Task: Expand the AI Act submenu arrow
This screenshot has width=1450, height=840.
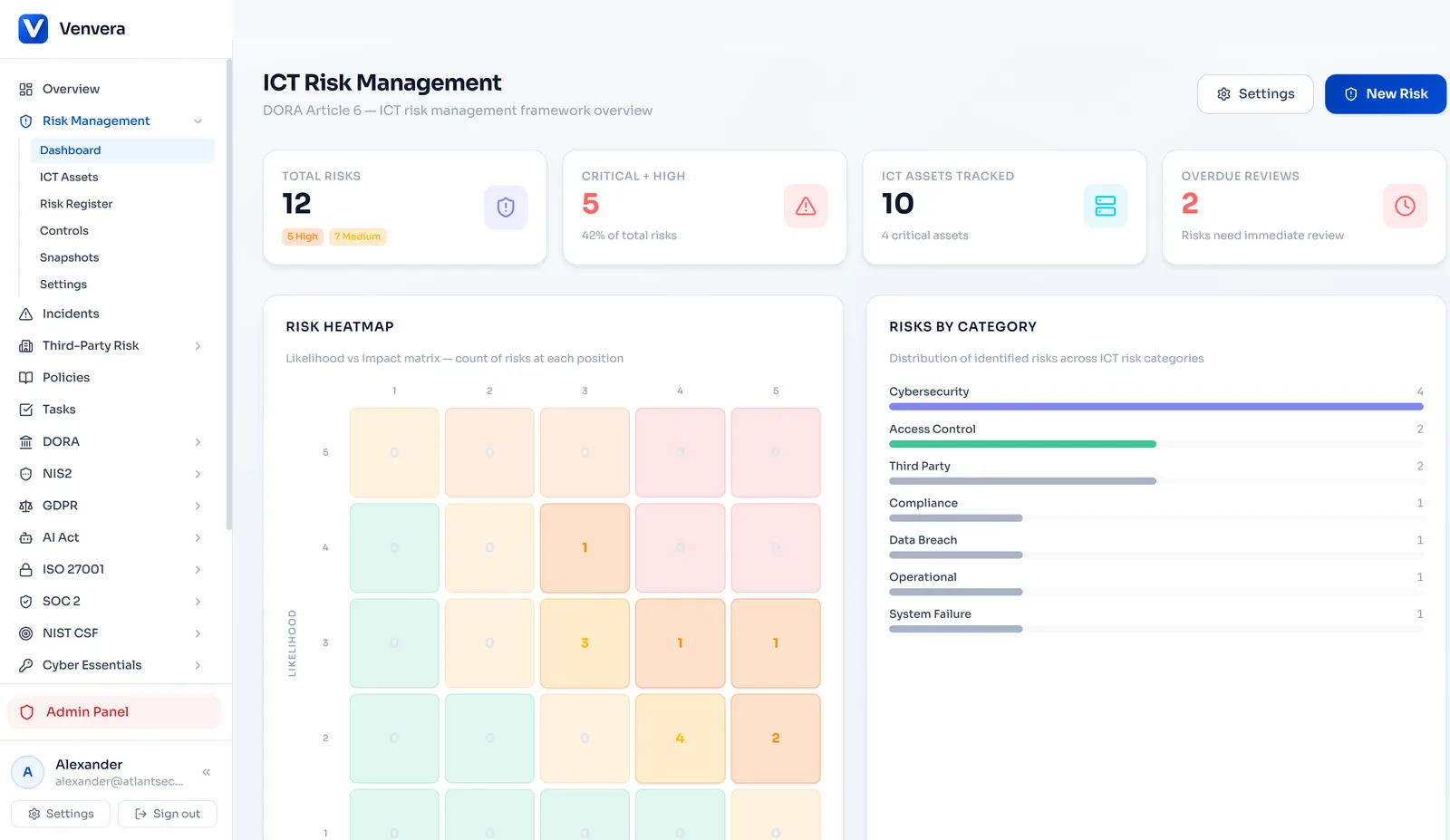Action: [198, 537]
